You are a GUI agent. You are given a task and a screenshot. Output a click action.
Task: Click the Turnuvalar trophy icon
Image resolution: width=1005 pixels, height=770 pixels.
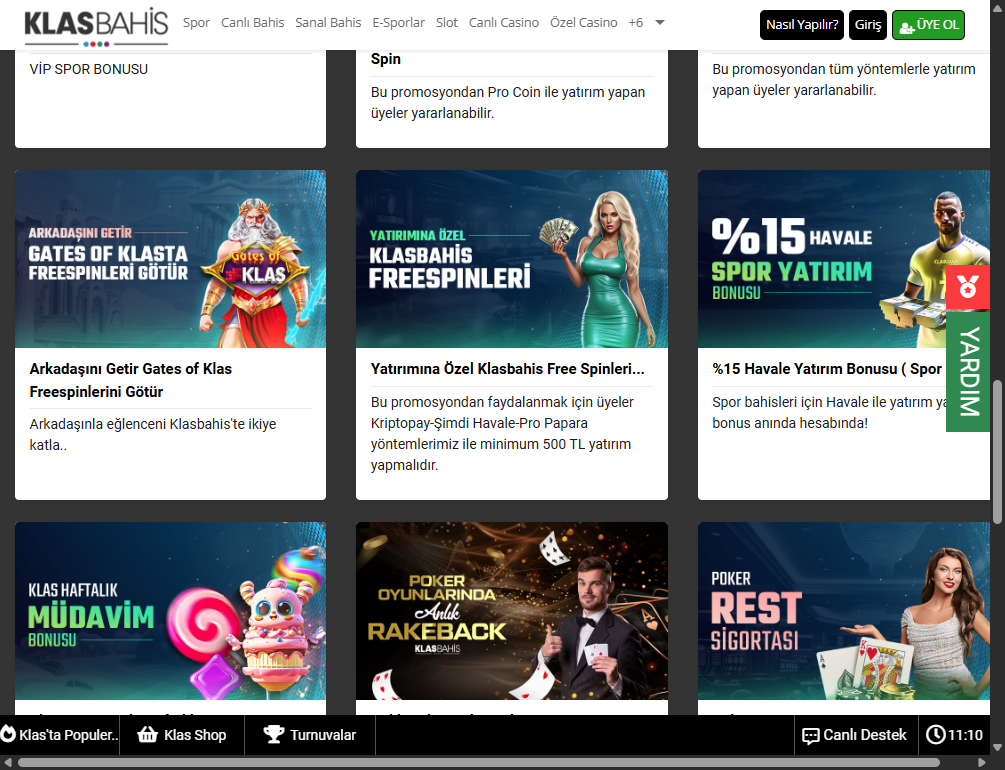(273, 735)
